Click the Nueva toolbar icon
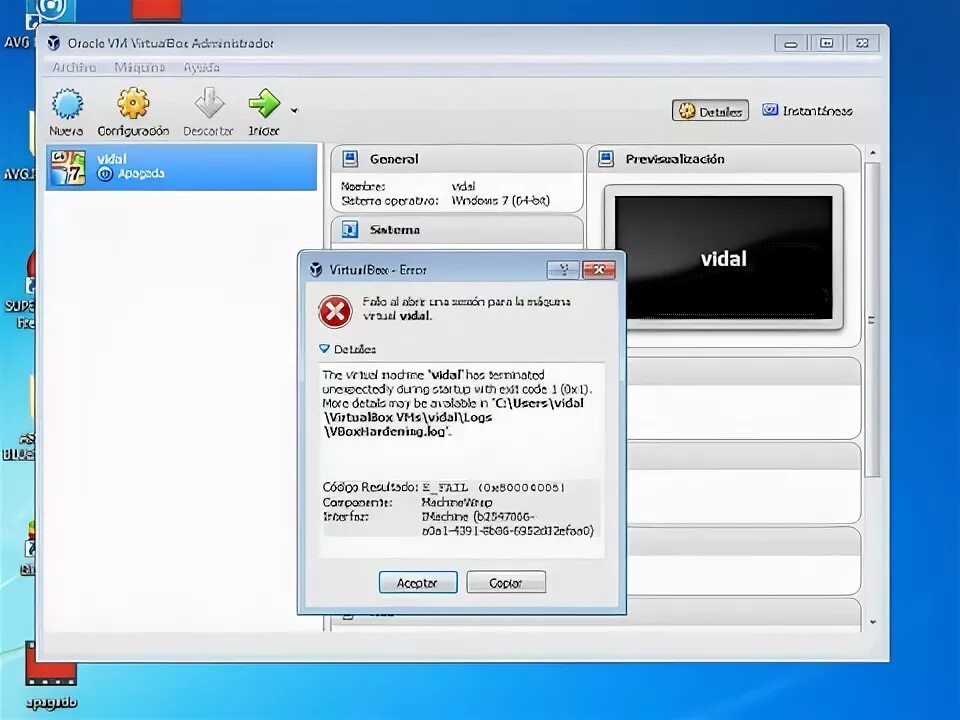960x720 pixels. tap(67, 103)
